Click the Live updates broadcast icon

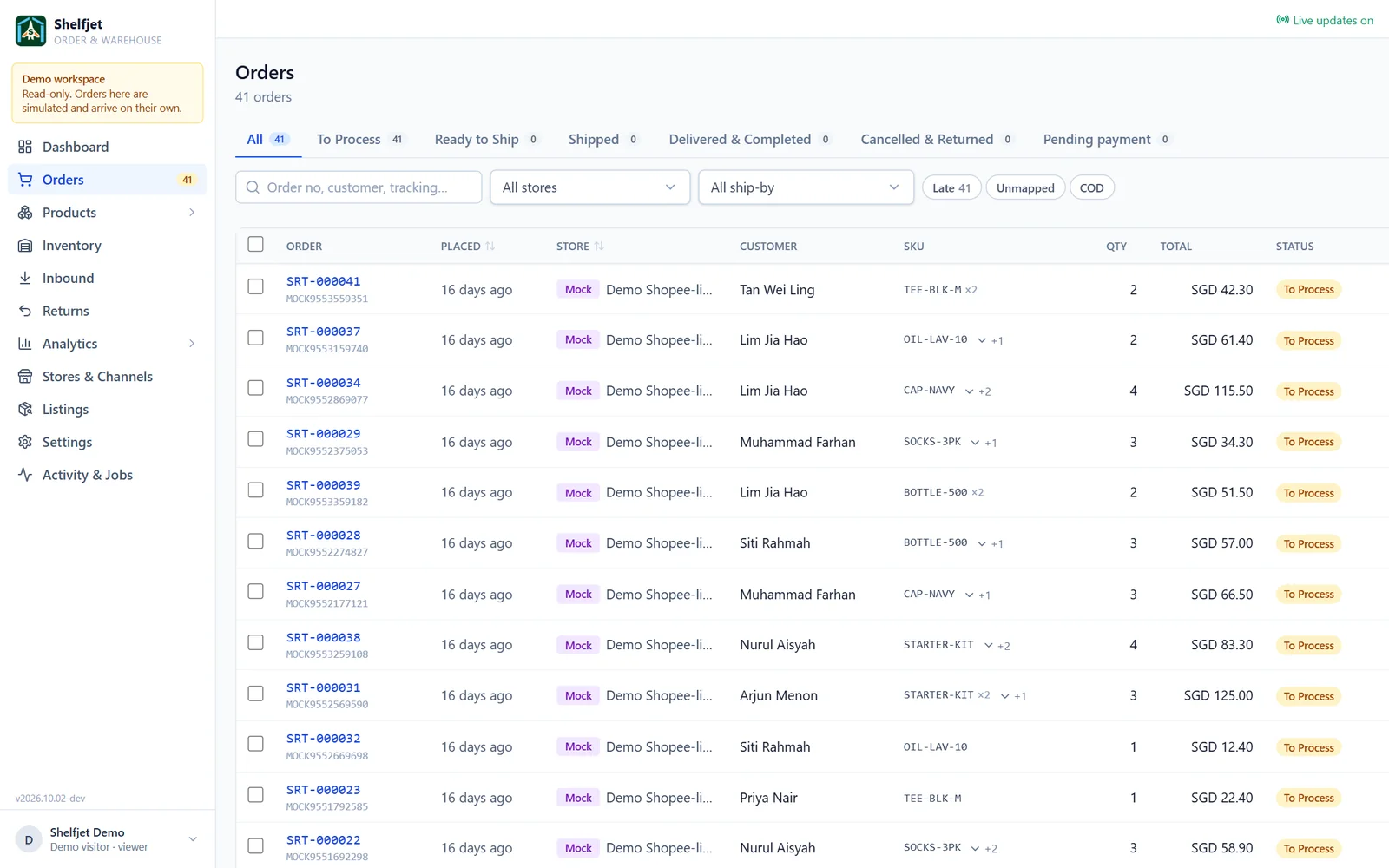click(x=1282, y=20)
